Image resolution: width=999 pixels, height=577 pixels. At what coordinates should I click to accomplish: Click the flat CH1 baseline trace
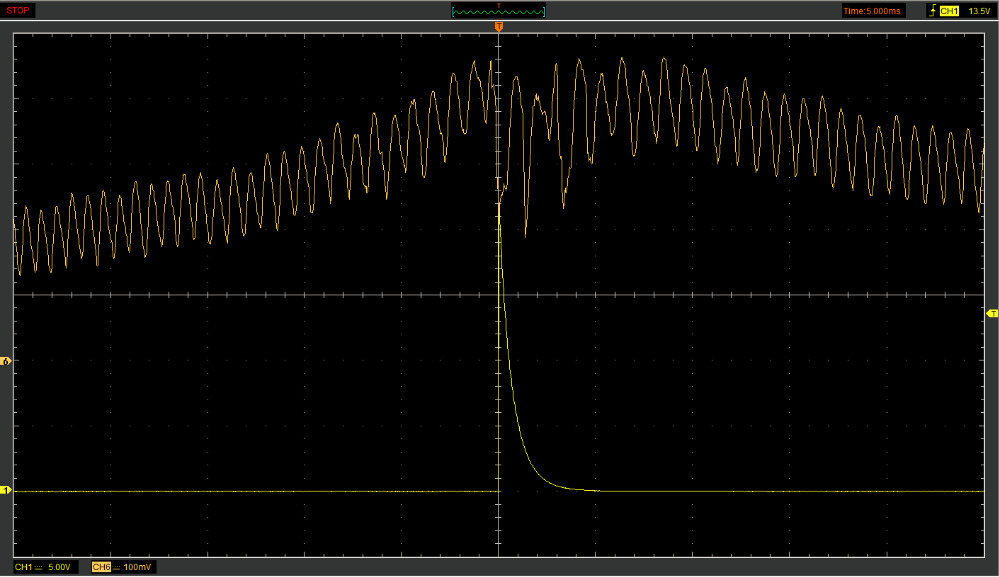click(250, 491)
